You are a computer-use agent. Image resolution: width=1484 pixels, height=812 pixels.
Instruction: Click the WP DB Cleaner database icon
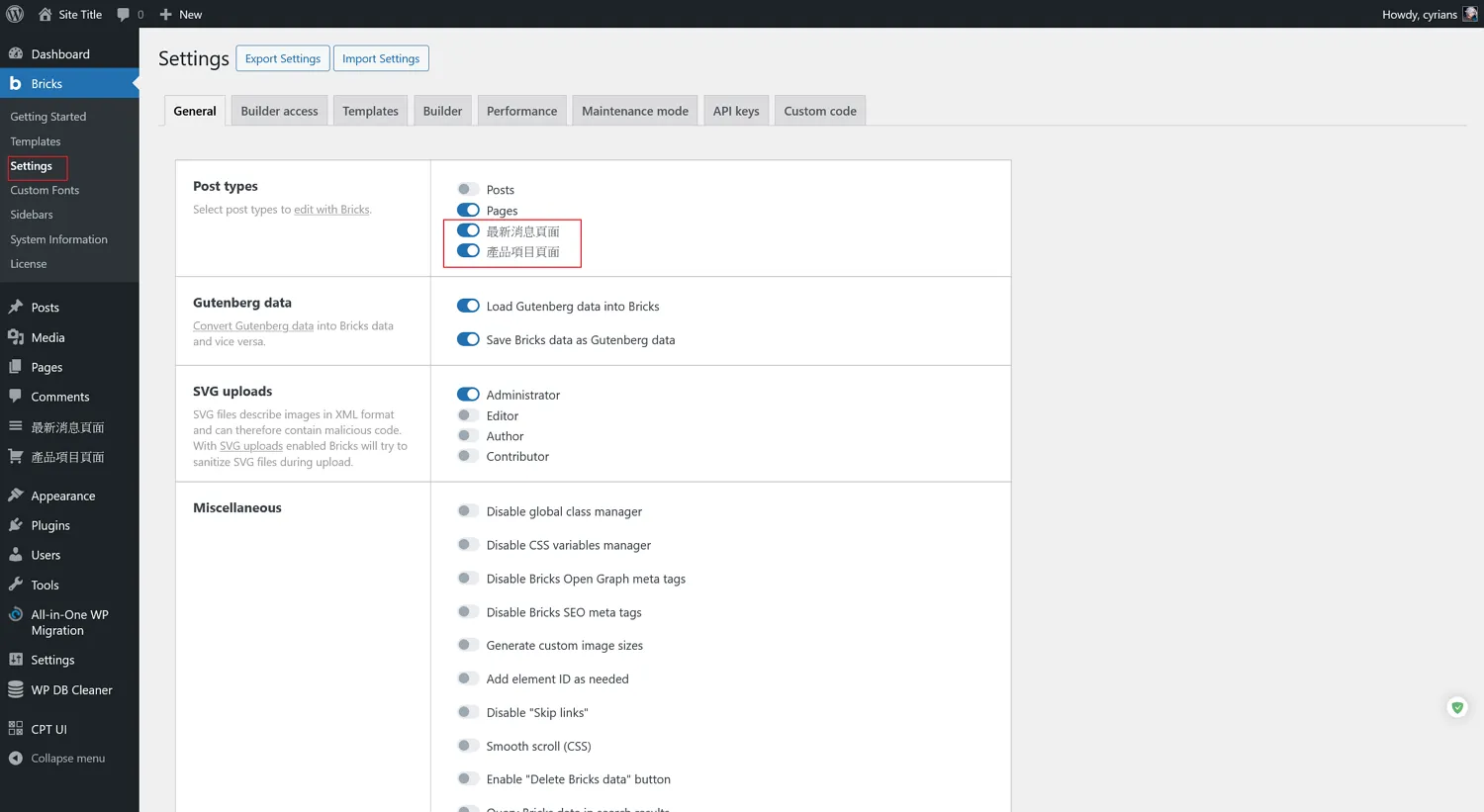[16, 689]
